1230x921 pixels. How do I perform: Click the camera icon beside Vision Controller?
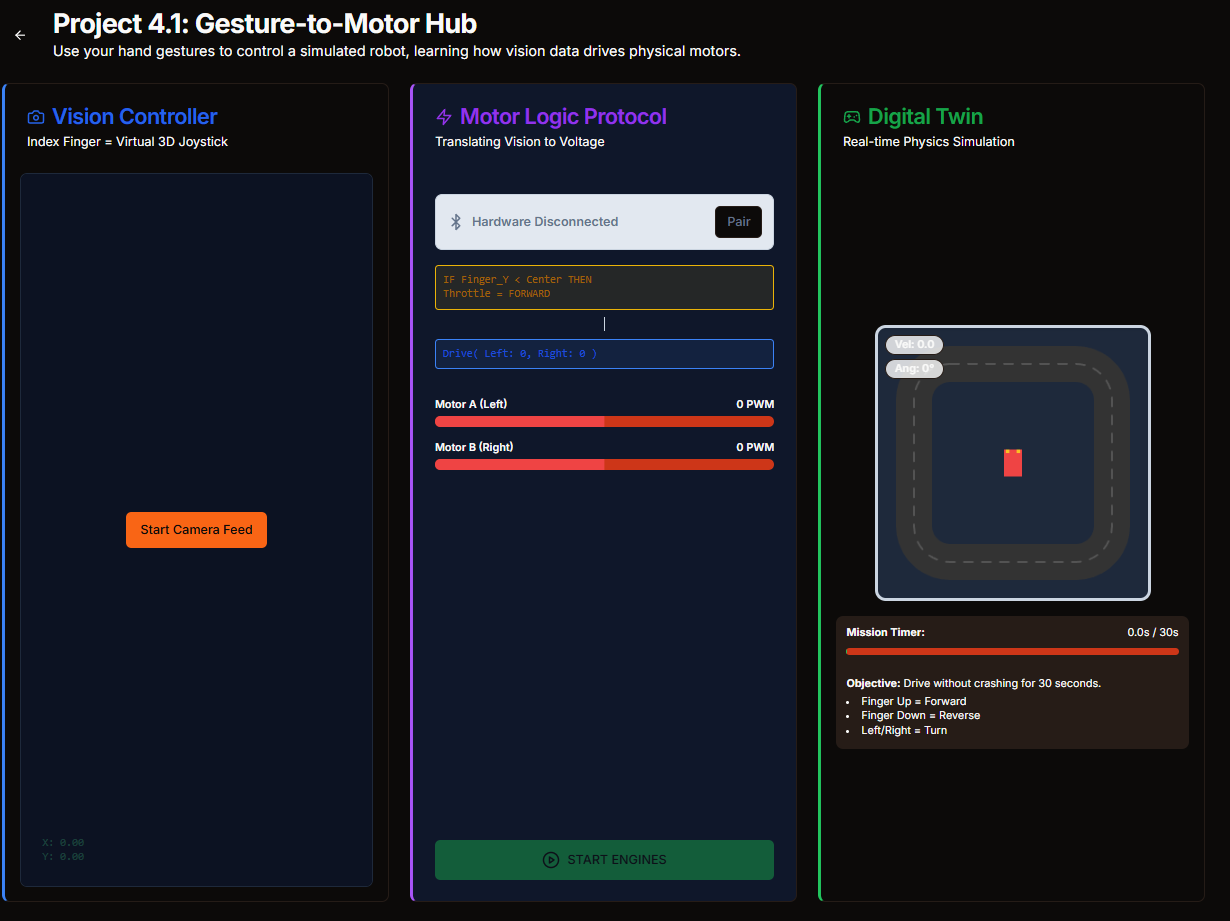coord(36,117)
